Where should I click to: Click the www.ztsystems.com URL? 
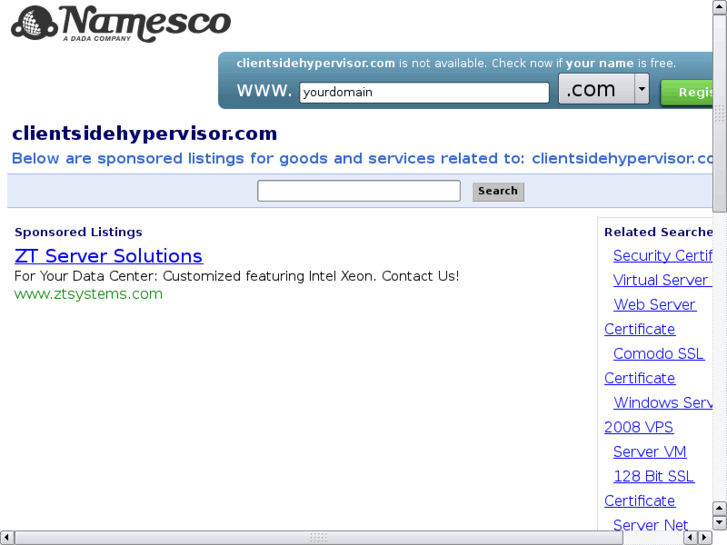click(89, 294)
